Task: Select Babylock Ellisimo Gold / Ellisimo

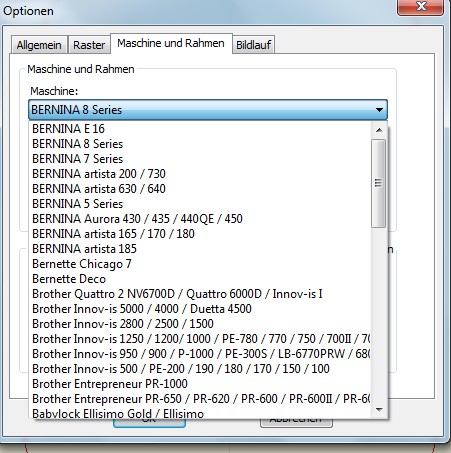Action: 201,413
